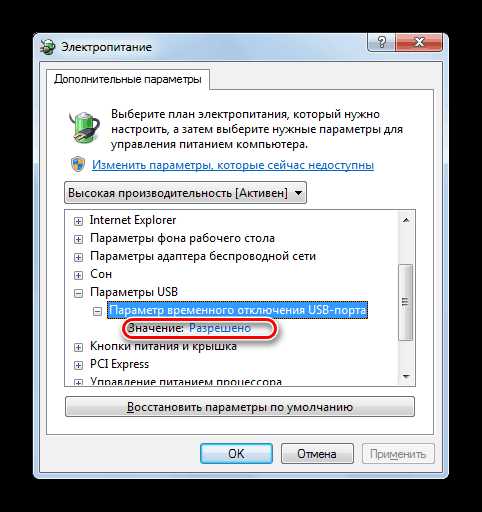Select the Дополнительные параметры tab
Image resolution: width=482 pixels, height=512 pixels.
tap(128, 79)
